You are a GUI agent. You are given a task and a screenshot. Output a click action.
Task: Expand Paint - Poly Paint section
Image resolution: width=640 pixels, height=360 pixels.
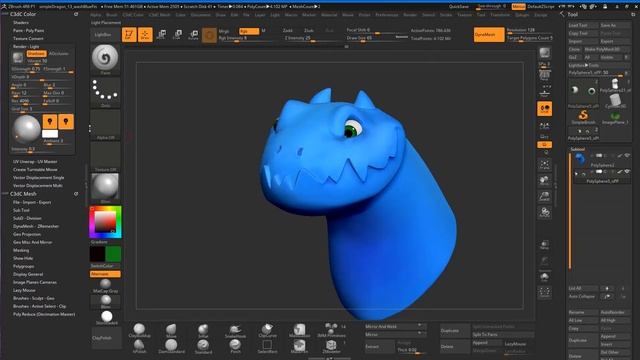coord(29,31)
